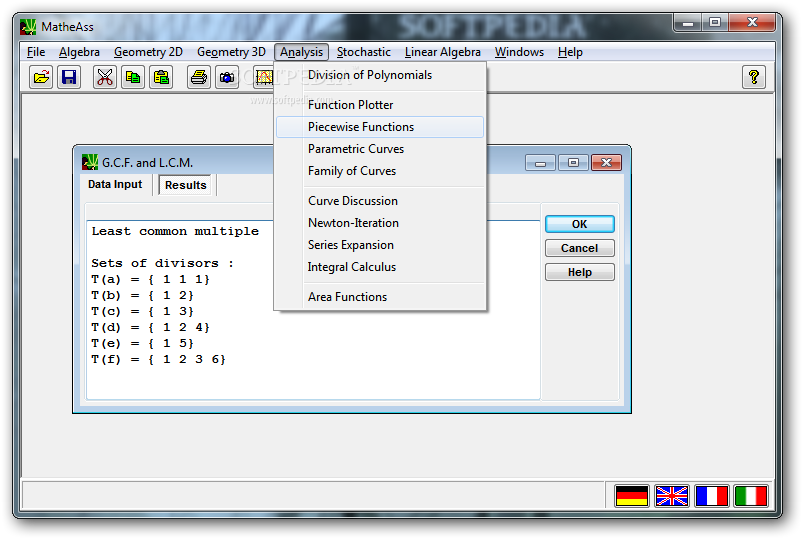Click the question mark help icon

[x=754, y=77]
